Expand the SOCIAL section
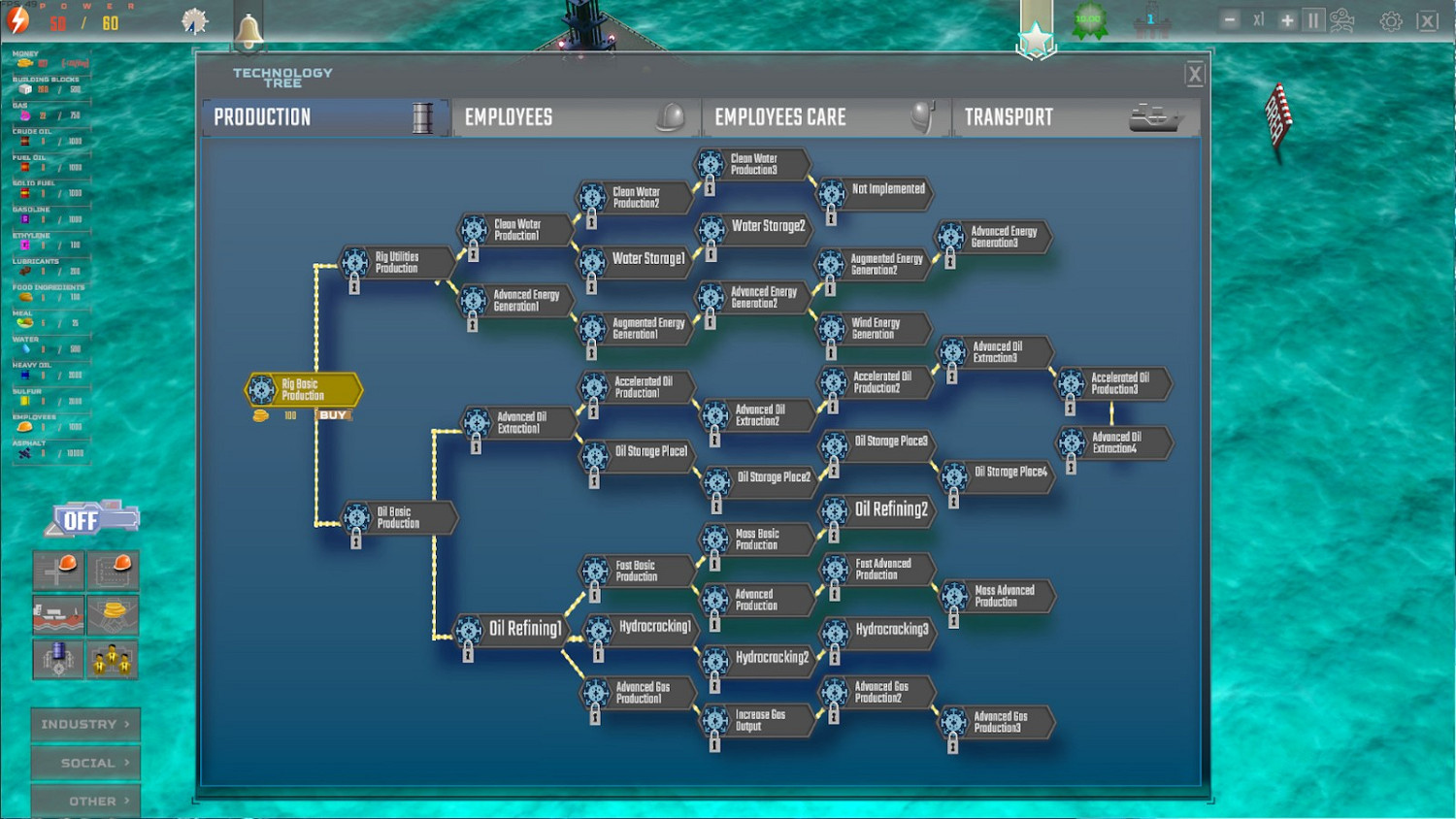The width and height of the screenshot is (1456, 819). point(85,763)
